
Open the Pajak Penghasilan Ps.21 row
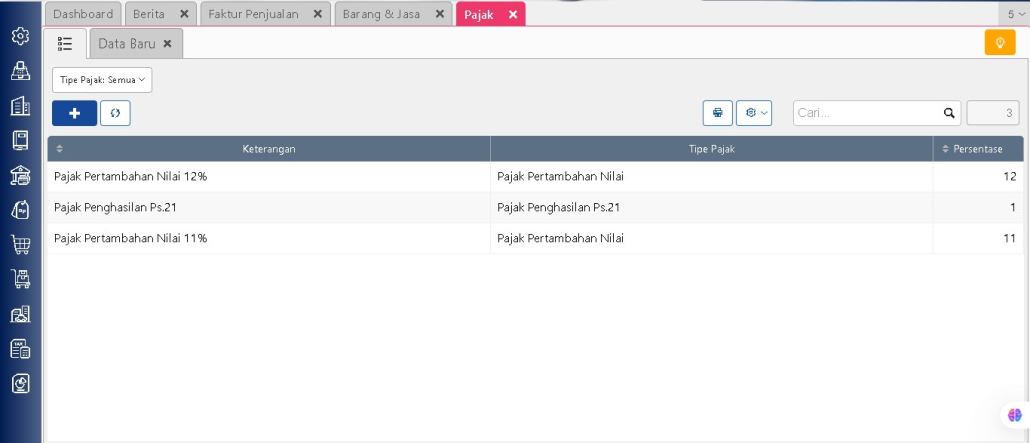[x=268, y=208]
